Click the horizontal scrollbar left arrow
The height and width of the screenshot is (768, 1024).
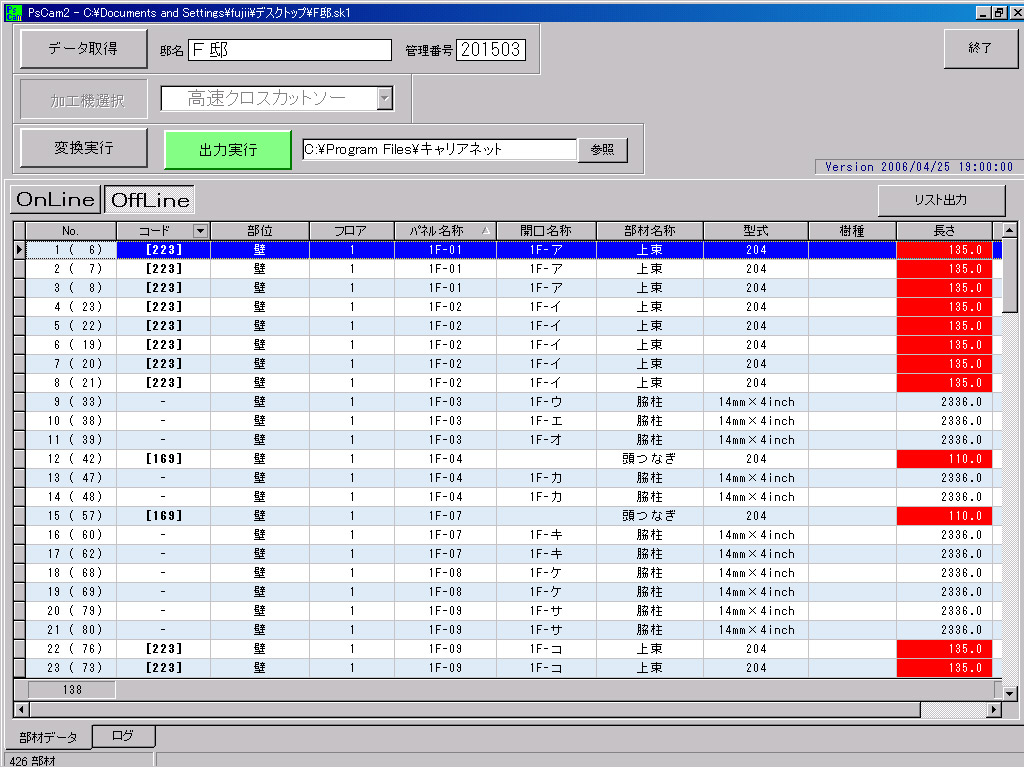pos(20,710)
